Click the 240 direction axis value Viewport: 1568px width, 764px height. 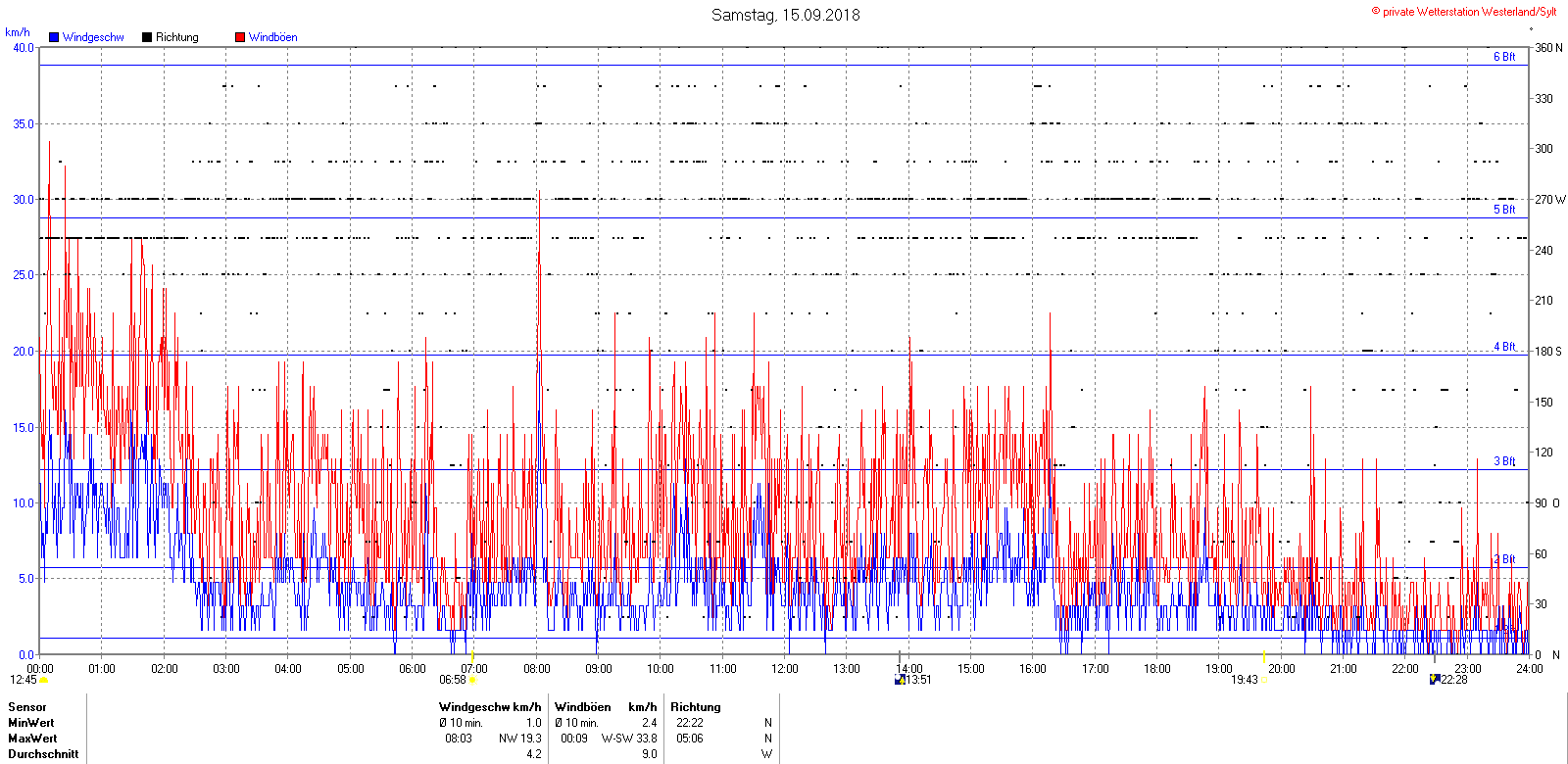(x=1543, y=250)
